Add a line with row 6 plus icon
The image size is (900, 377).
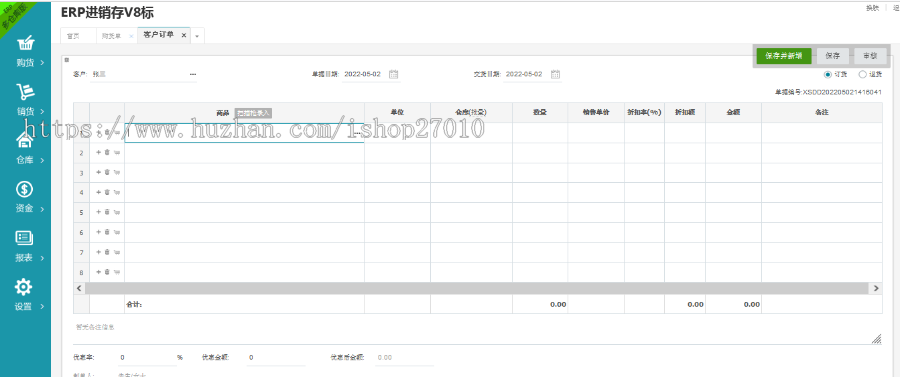pos(98,232)
